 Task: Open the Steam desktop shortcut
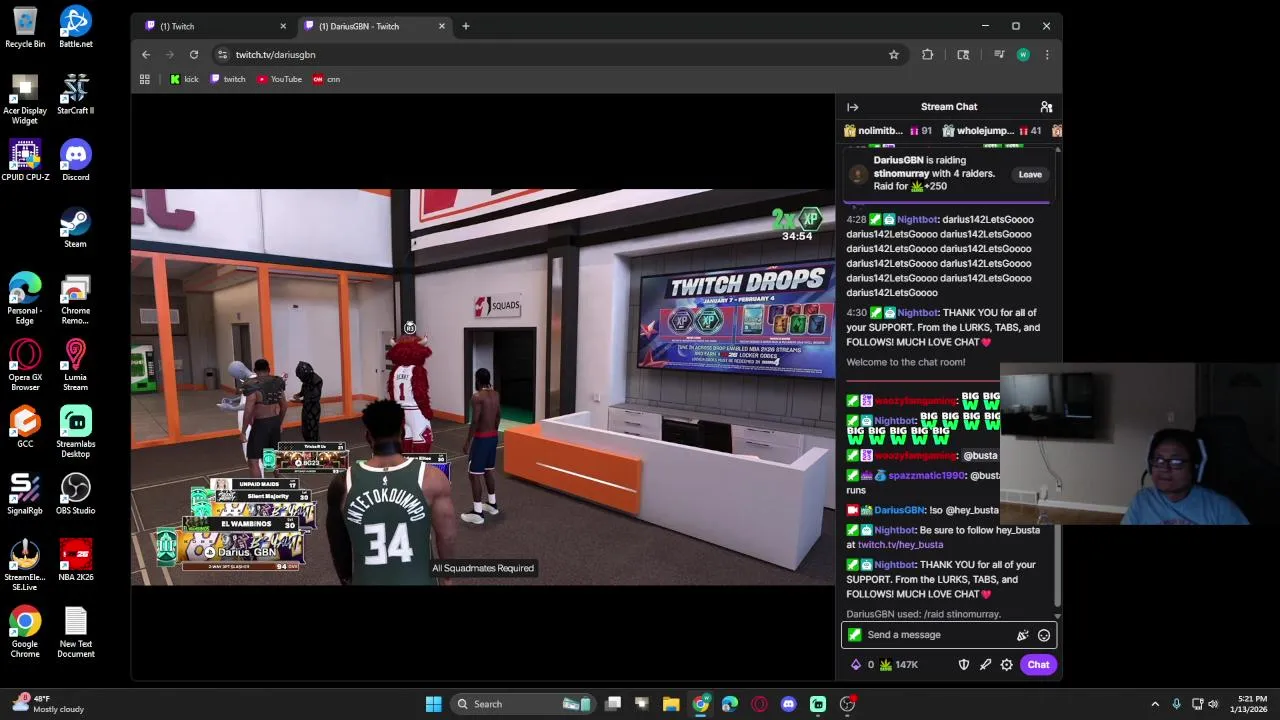click(x=76, y=228)
